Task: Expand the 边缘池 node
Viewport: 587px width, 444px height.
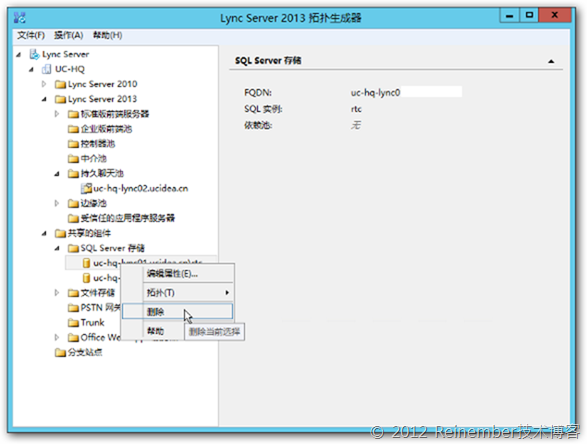Action: coord(57,203)
